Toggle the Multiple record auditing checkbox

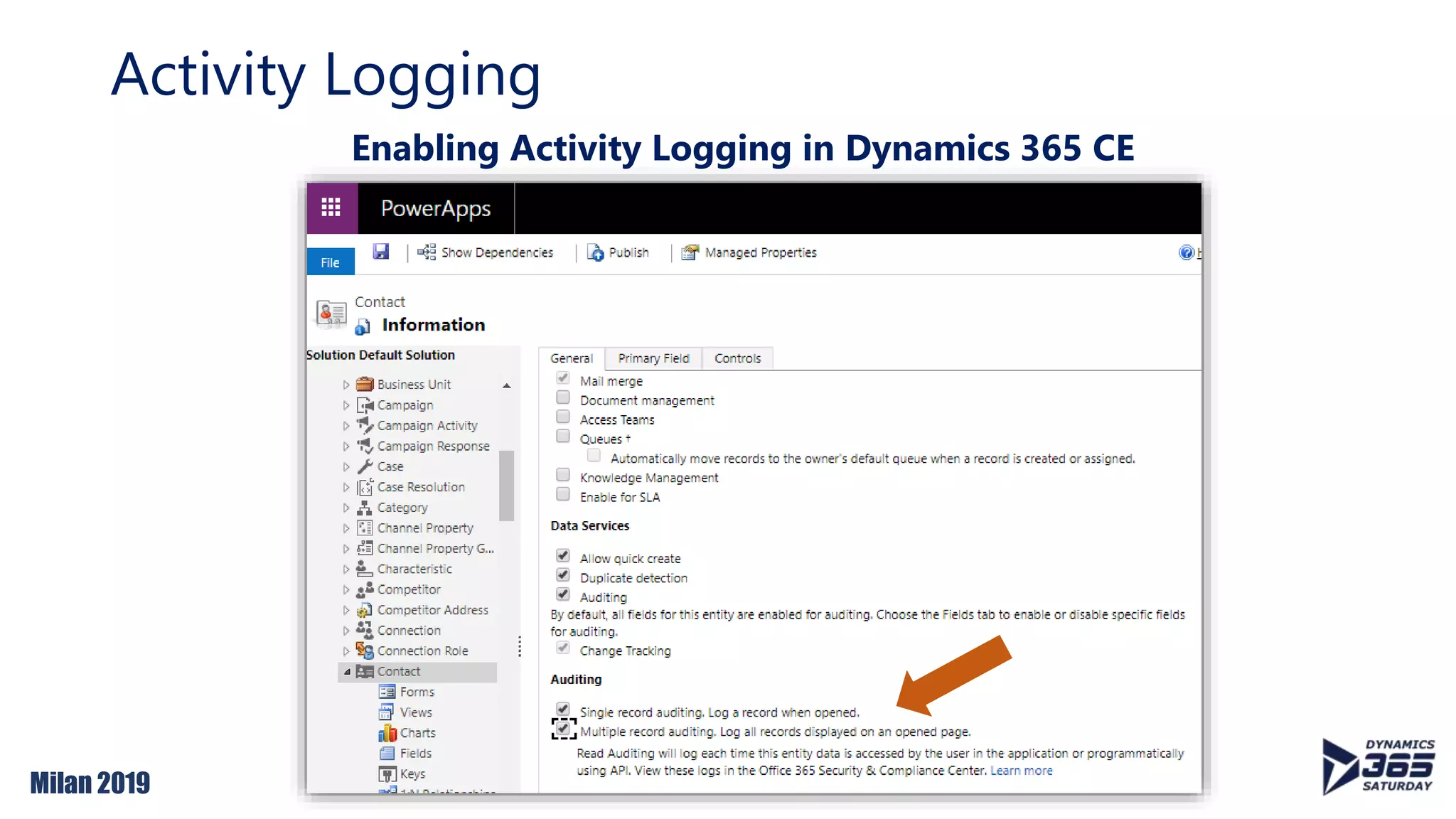click(563, 729)
